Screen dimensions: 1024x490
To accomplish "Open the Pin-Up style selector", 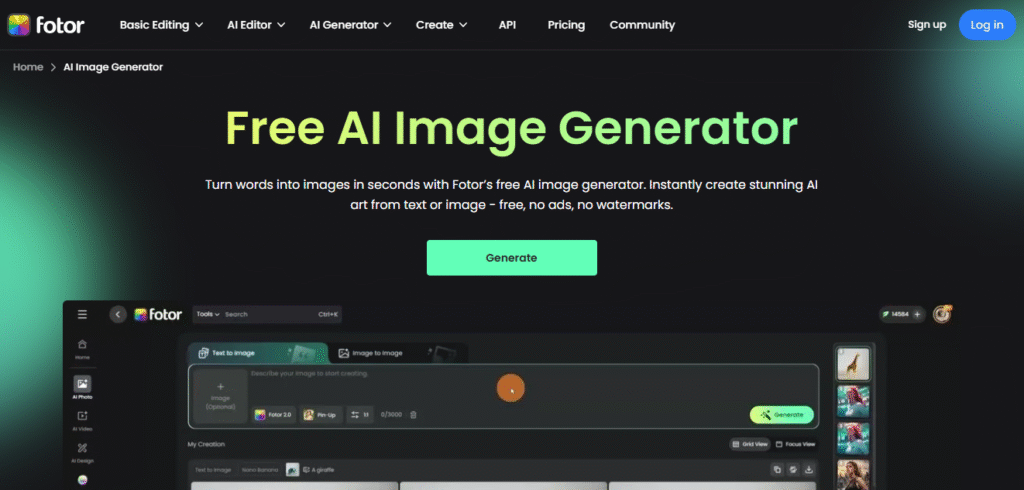I will tap(321, 415).
